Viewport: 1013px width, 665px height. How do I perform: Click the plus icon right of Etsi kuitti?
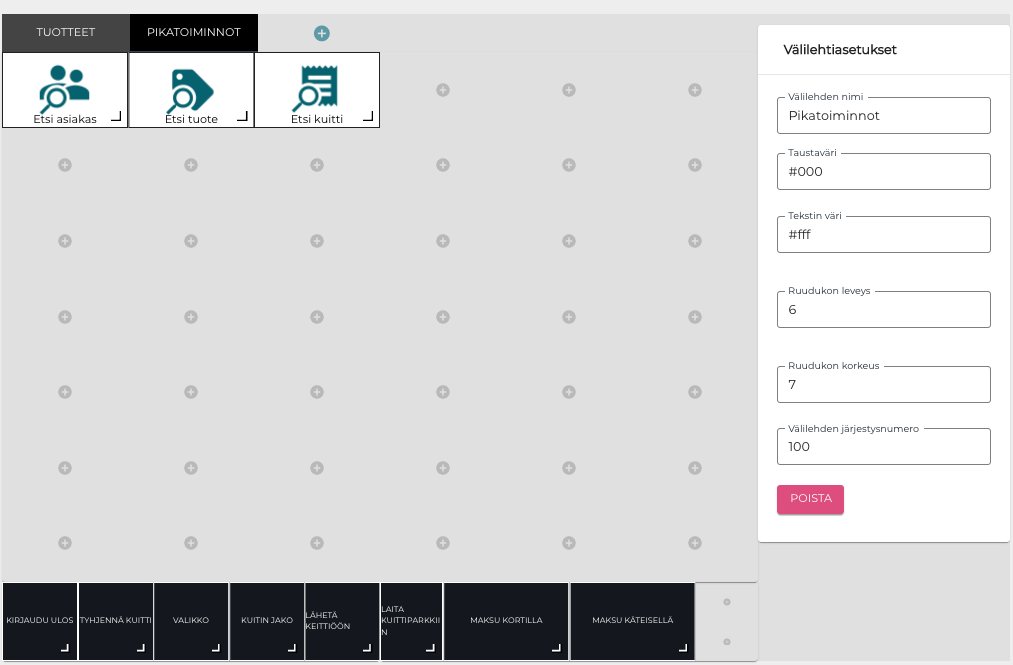(443, 90)
